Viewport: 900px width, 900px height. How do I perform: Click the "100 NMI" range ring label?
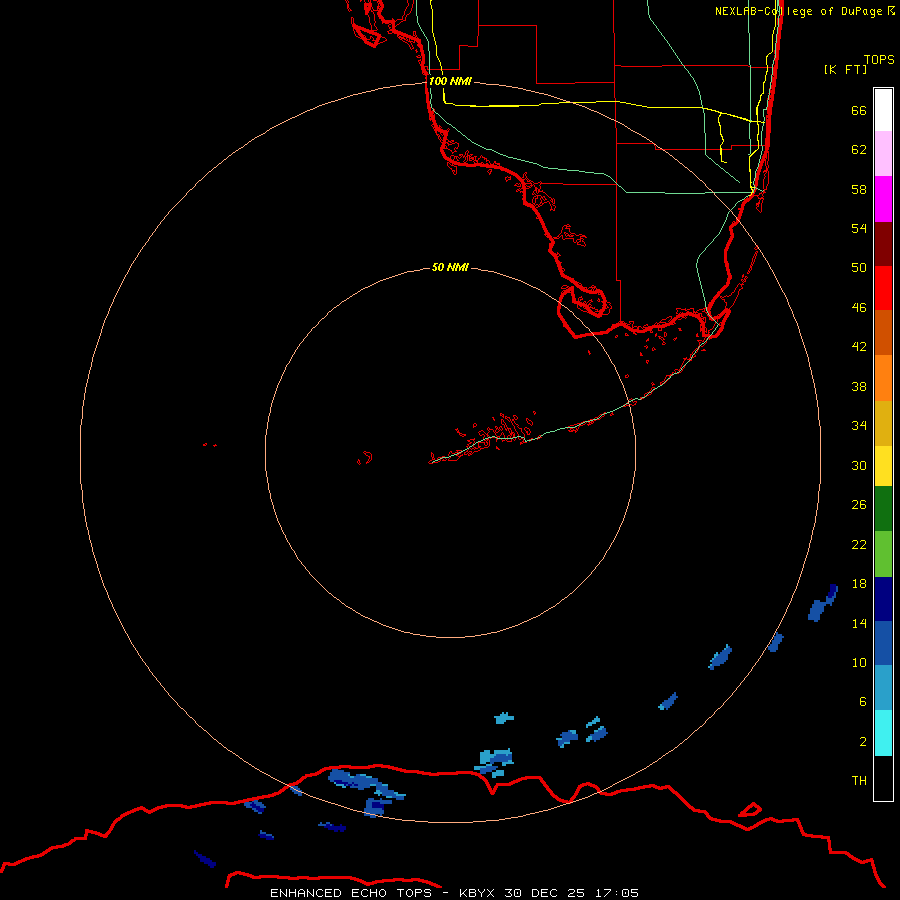coord(450,81)
